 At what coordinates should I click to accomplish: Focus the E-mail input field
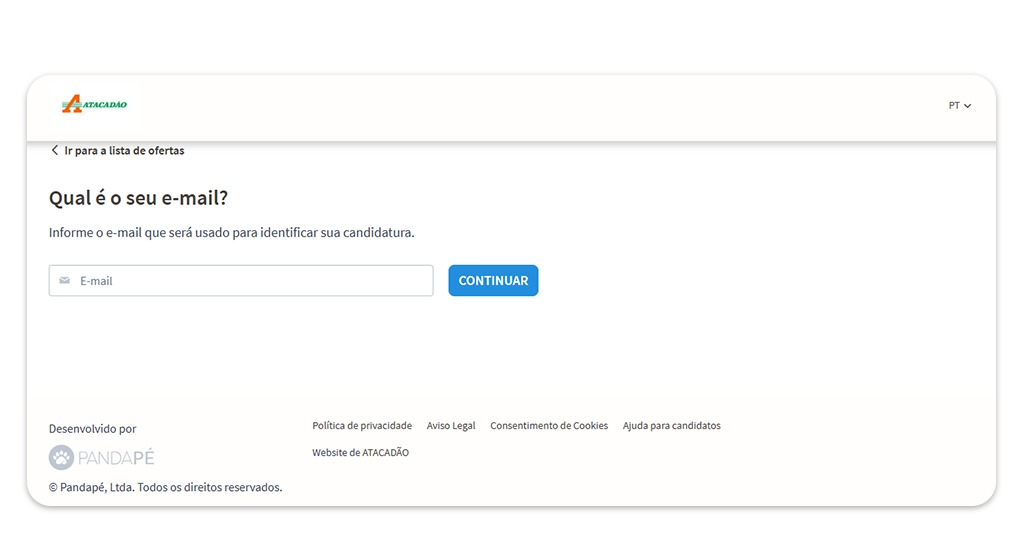(x=241, y=281)
